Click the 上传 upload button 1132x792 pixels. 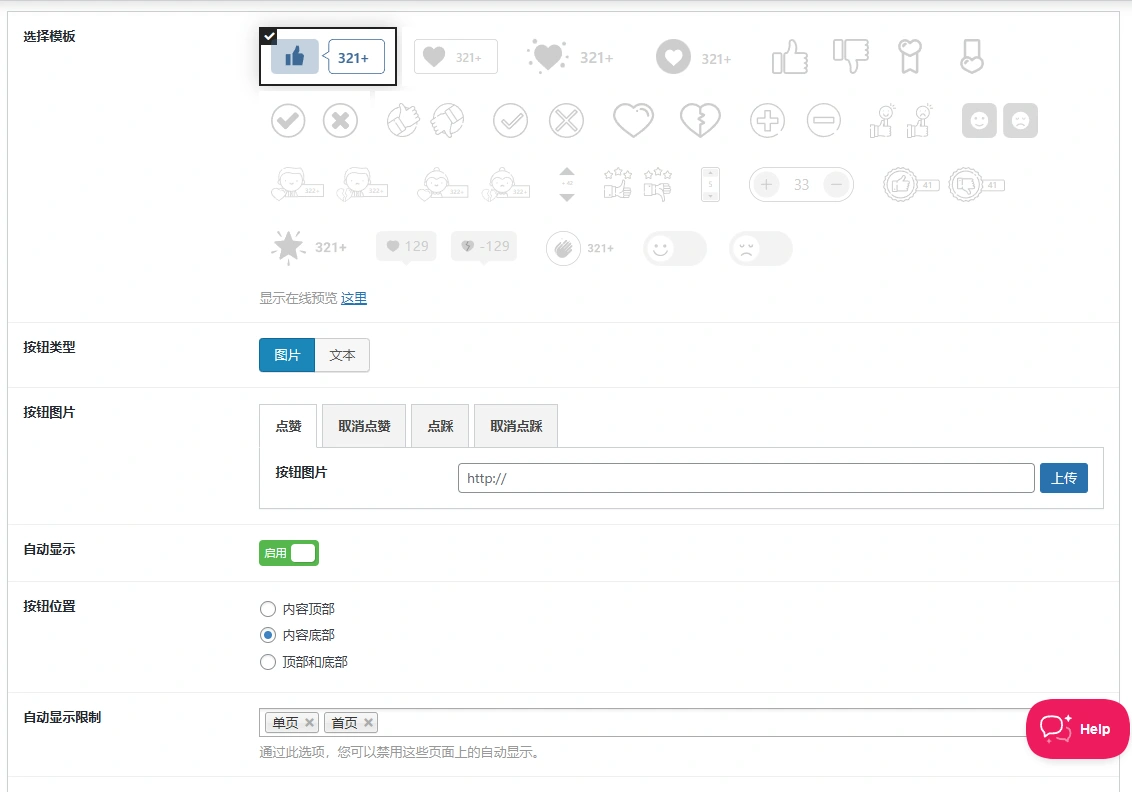coord(1063,477)
